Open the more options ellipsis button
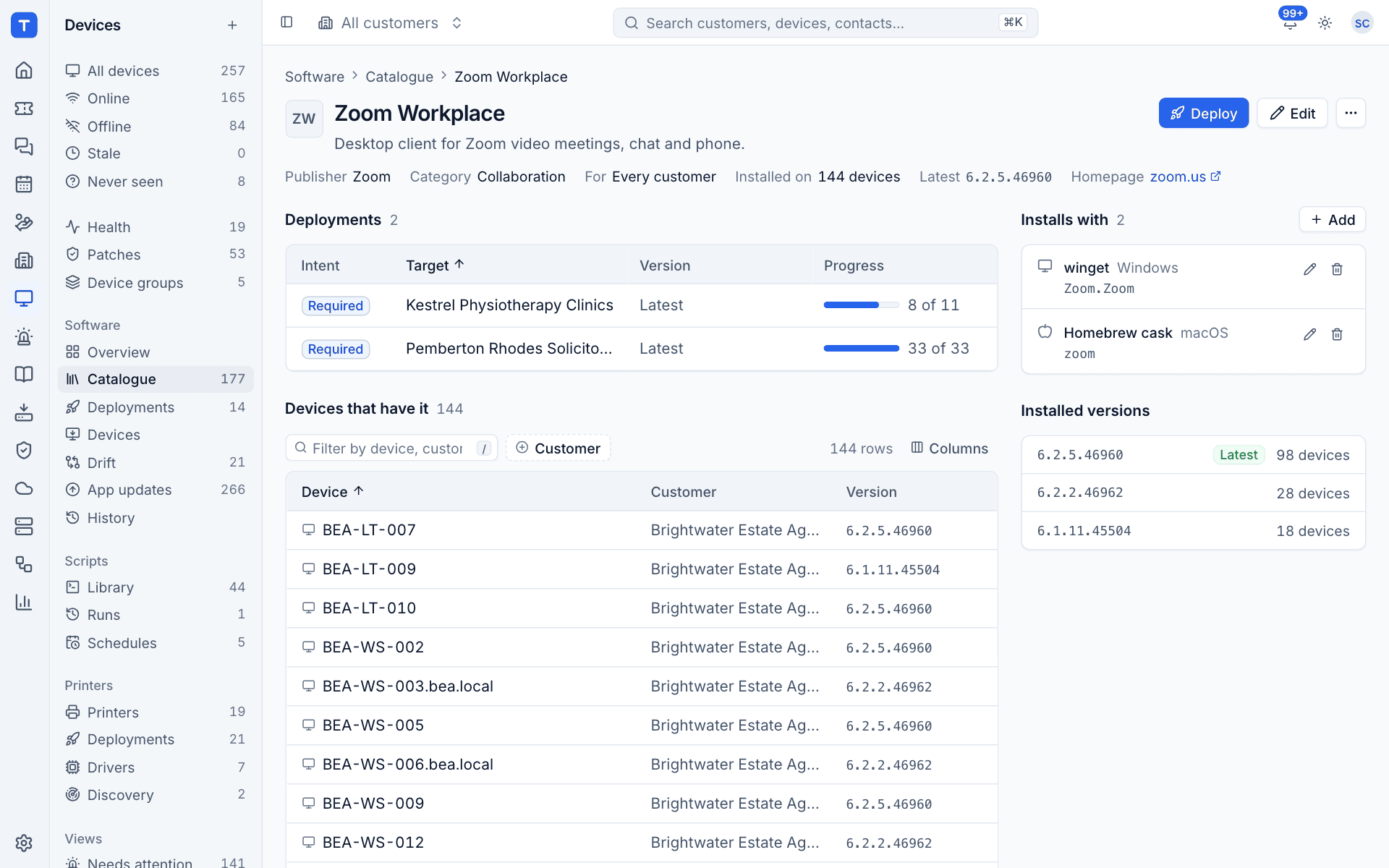The width and height of the screenshot is (1389, 868). click(x=1351, y=113)
